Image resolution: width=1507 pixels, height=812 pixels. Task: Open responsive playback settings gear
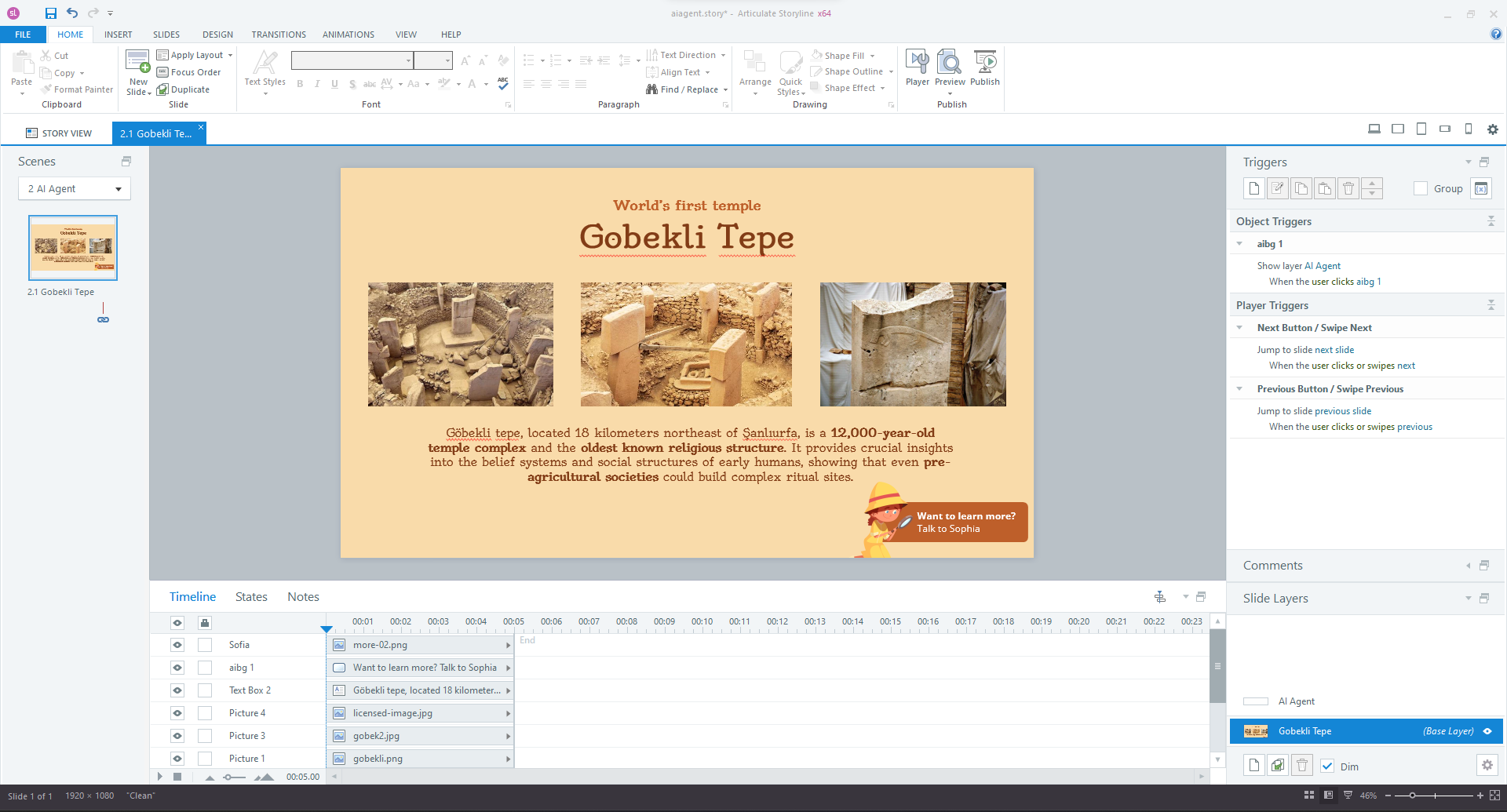(1493, 129)
